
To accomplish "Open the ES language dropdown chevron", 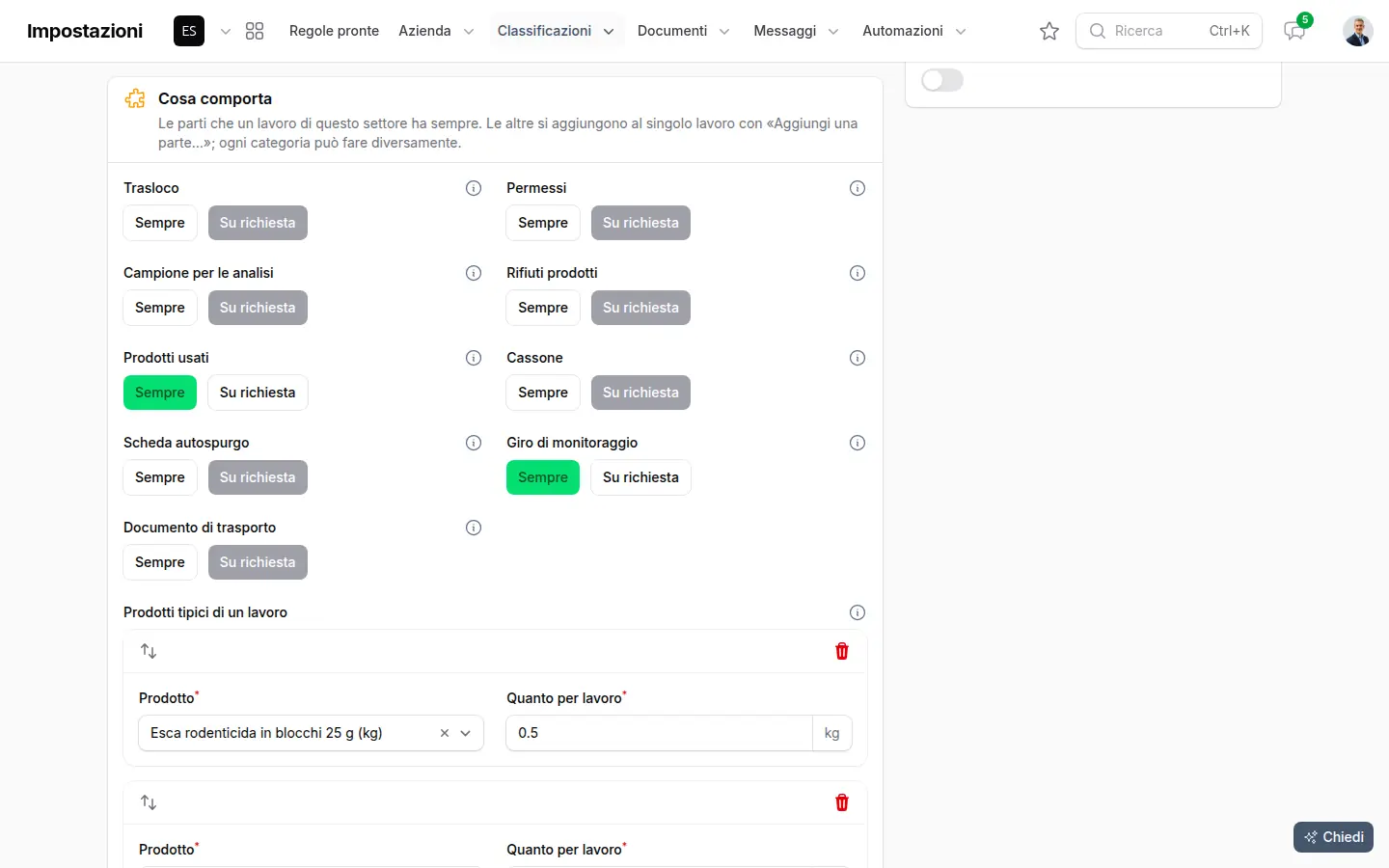I will 226,32.
